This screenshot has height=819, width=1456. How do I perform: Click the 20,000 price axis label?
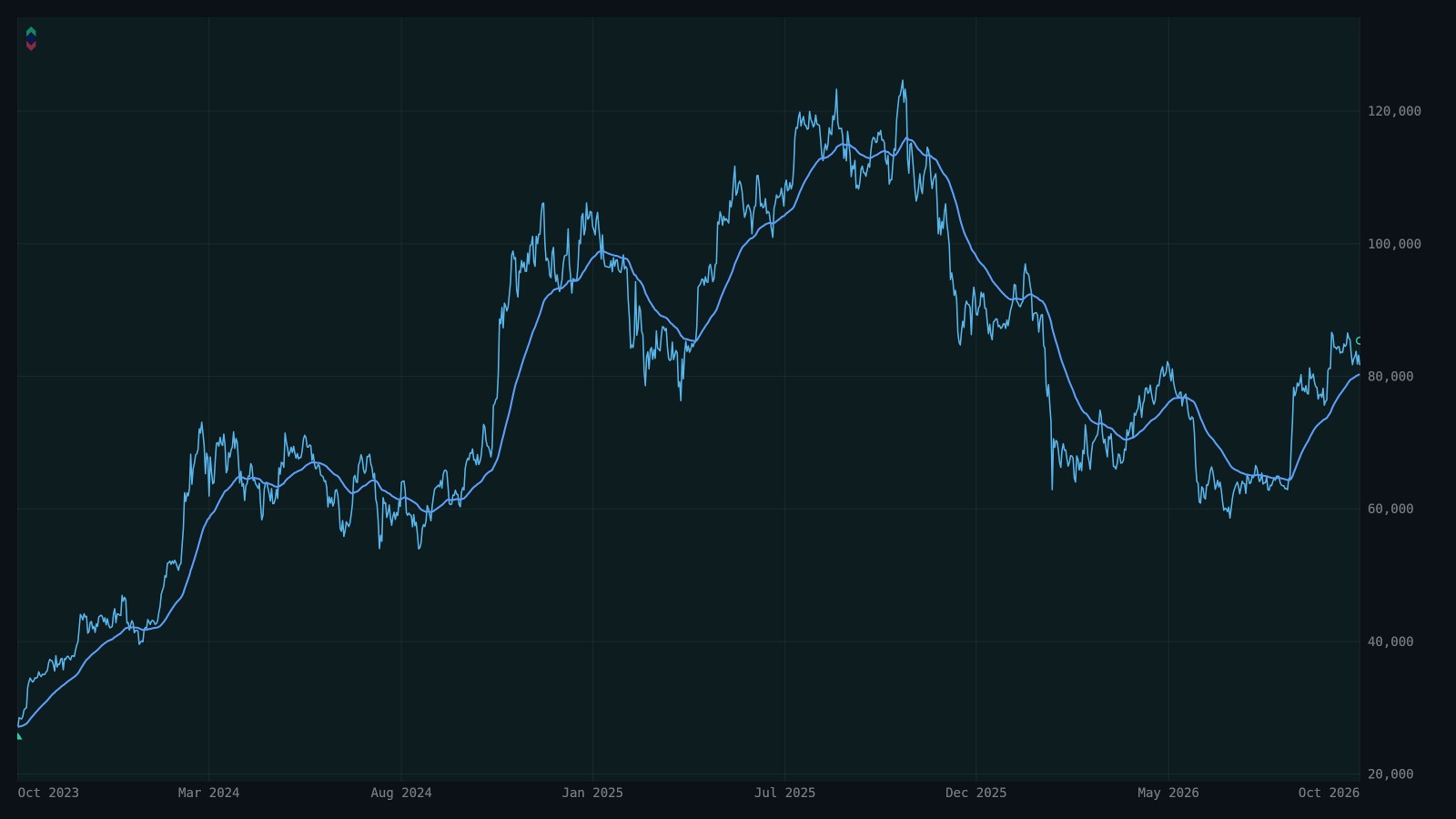point(1390,774)
